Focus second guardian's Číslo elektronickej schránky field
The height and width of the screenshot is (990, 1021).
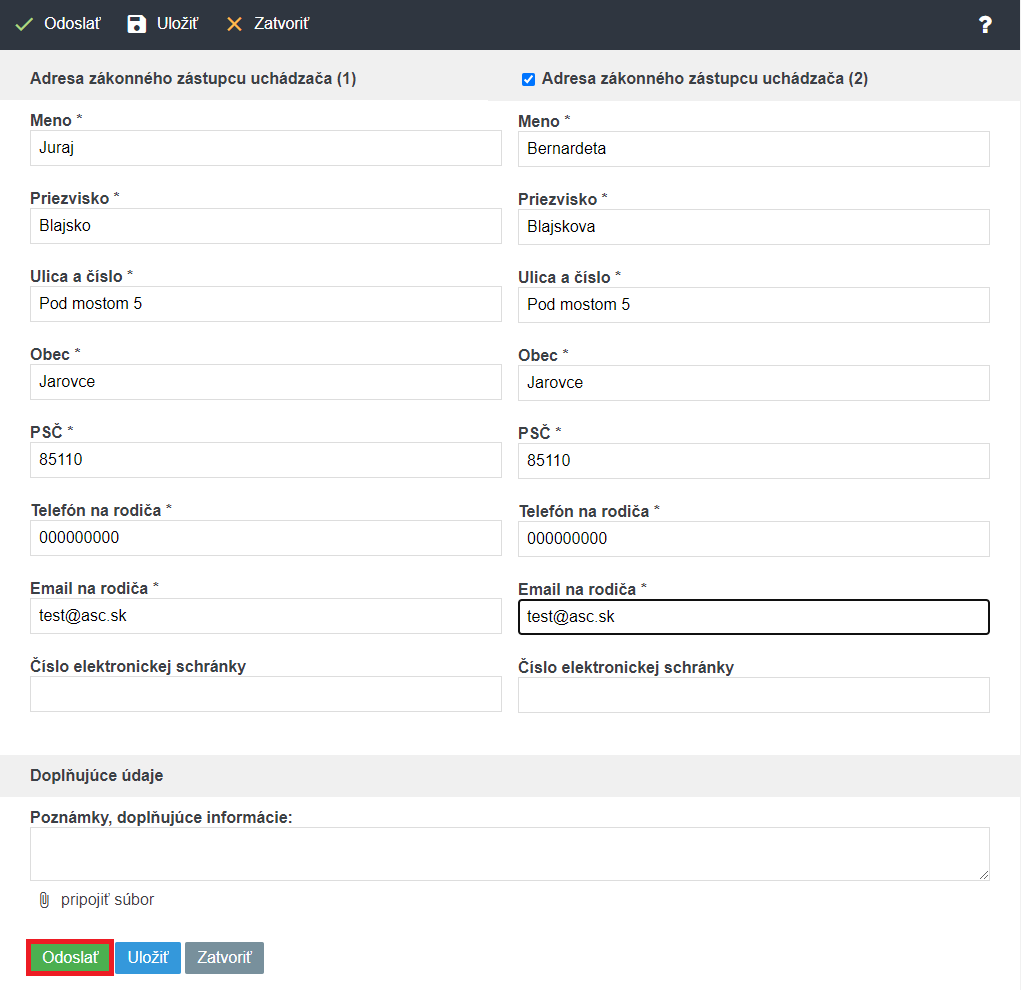[753, 695]
